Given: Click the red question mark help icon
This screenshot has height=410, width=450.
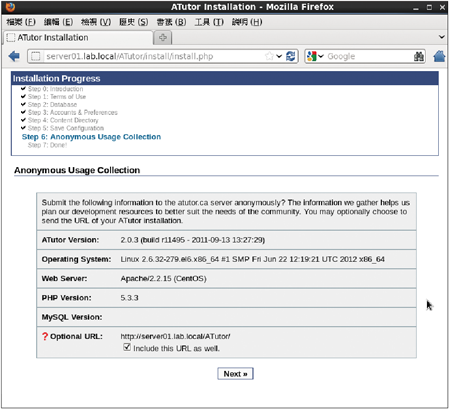Looking at the screenshot, I should (x=45, y=336).
